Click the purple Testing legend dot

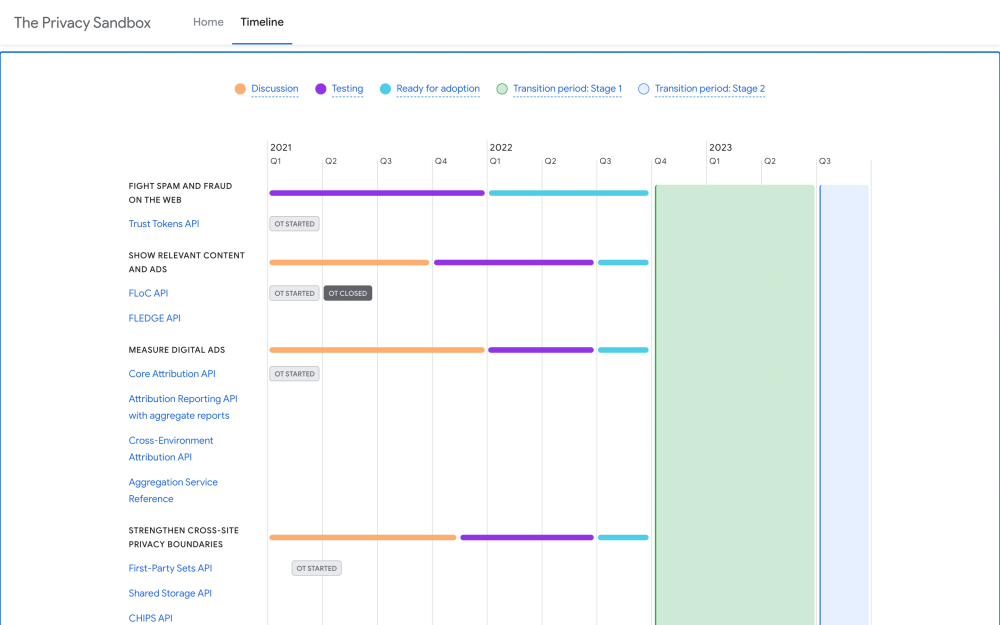pos(321,89)
